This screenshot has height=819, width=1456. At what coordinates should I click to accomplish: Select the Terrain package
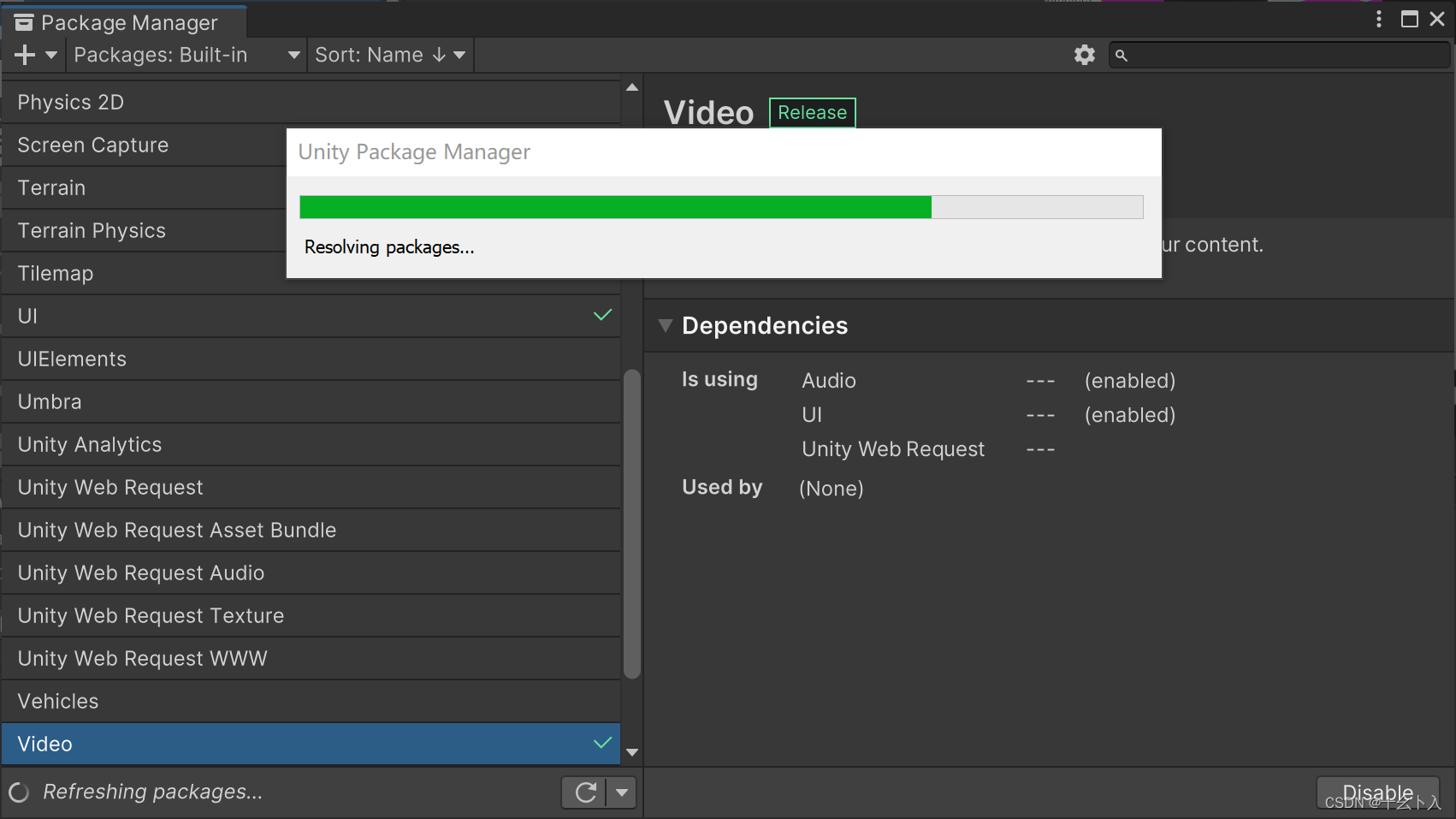point(144,187)
